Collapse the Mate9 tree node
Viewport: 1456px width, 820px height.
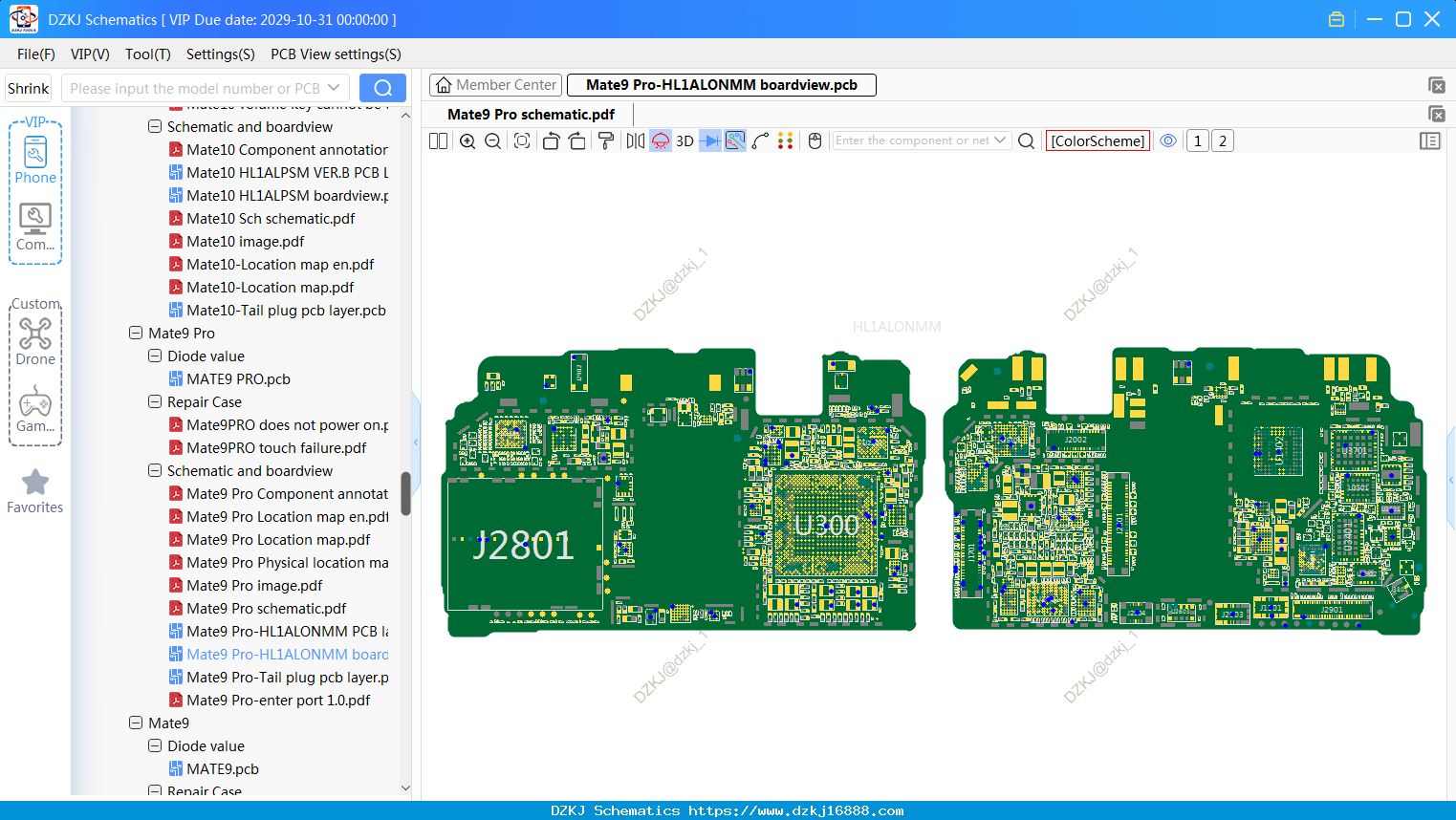(136, 723)
